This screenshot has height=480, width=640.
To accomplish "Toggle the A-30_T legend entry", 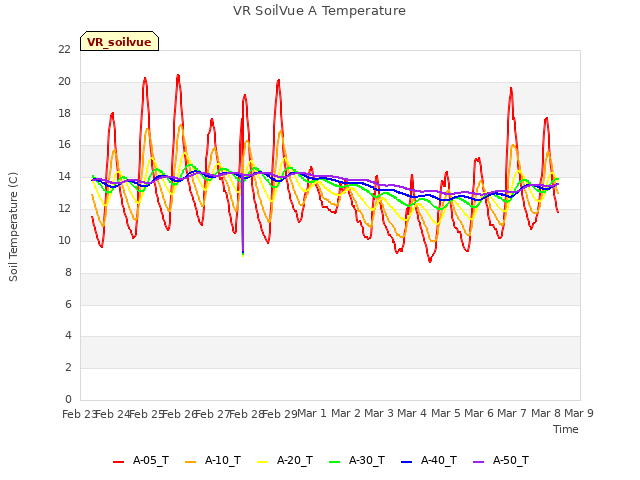I will coord(357,460).
